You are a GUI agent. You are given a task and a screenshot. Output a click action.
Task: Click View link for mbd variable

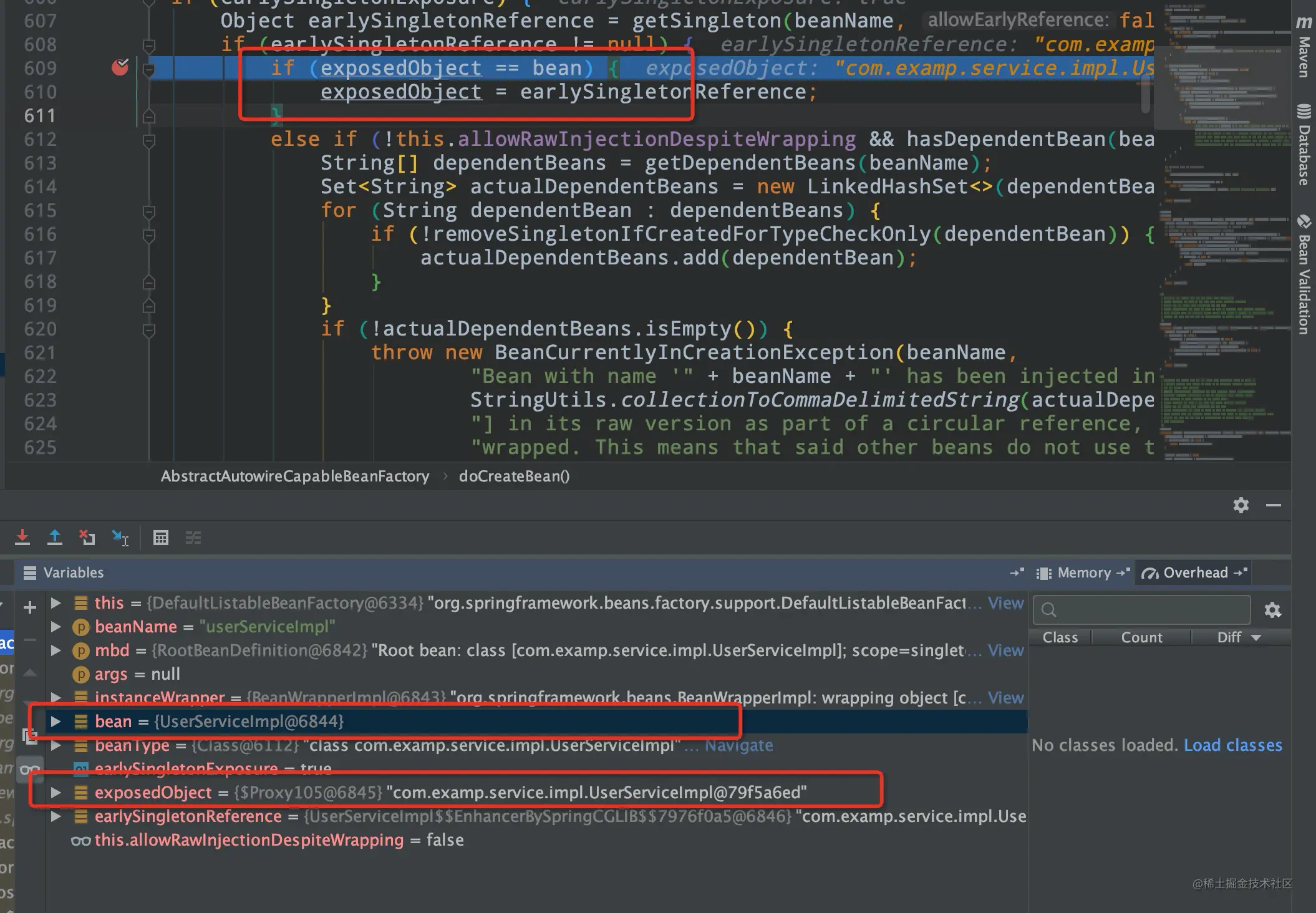[x=1005, y=650]
